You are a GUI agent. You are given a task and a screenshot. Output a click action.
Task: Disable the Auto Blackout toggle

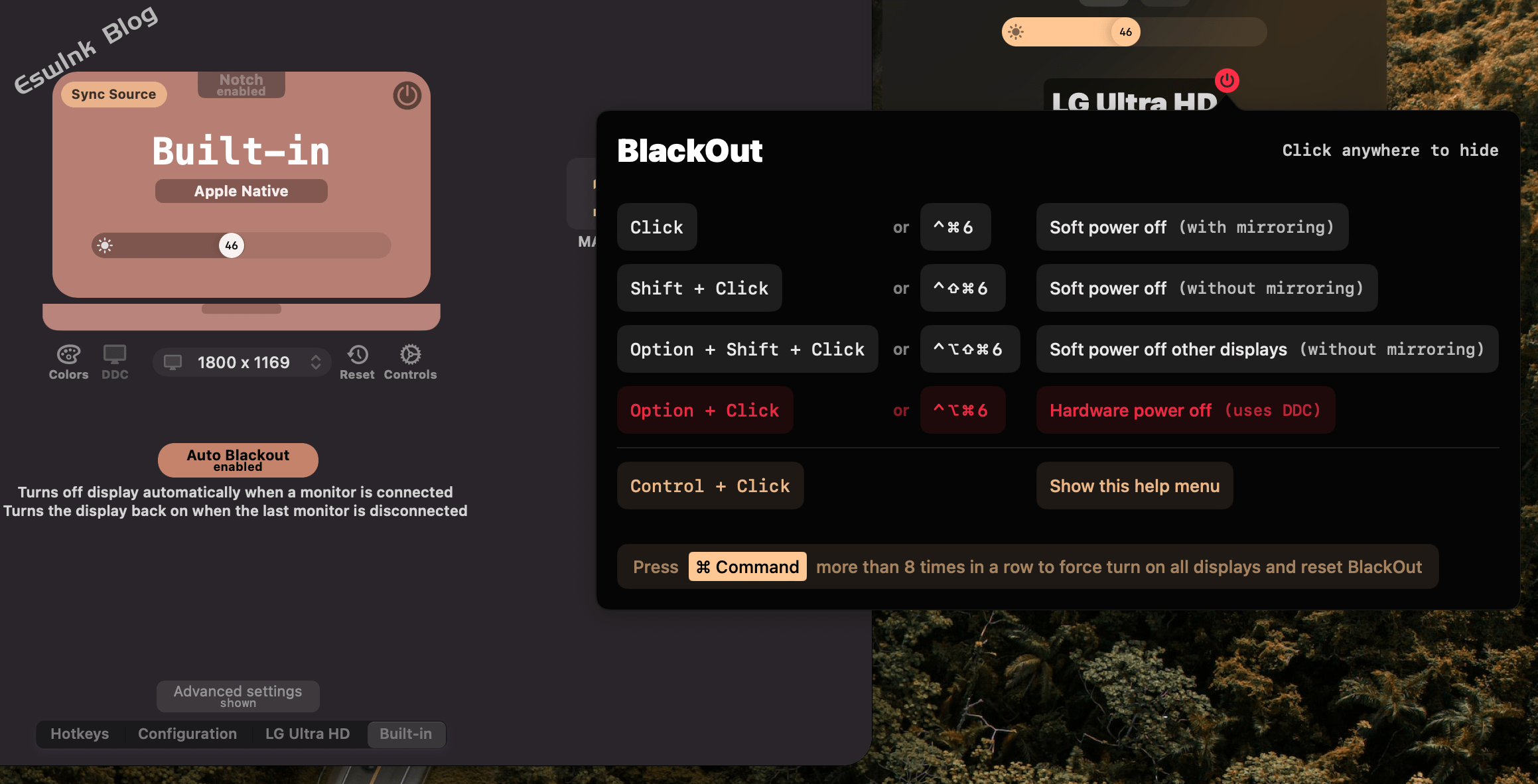238,460
